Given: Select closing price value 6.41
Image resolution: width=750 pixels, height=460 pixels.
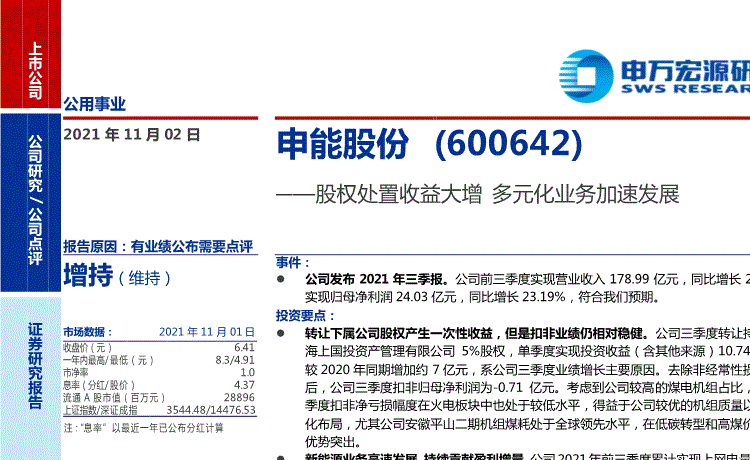Looking at the screenshot, I should (244, 348).
